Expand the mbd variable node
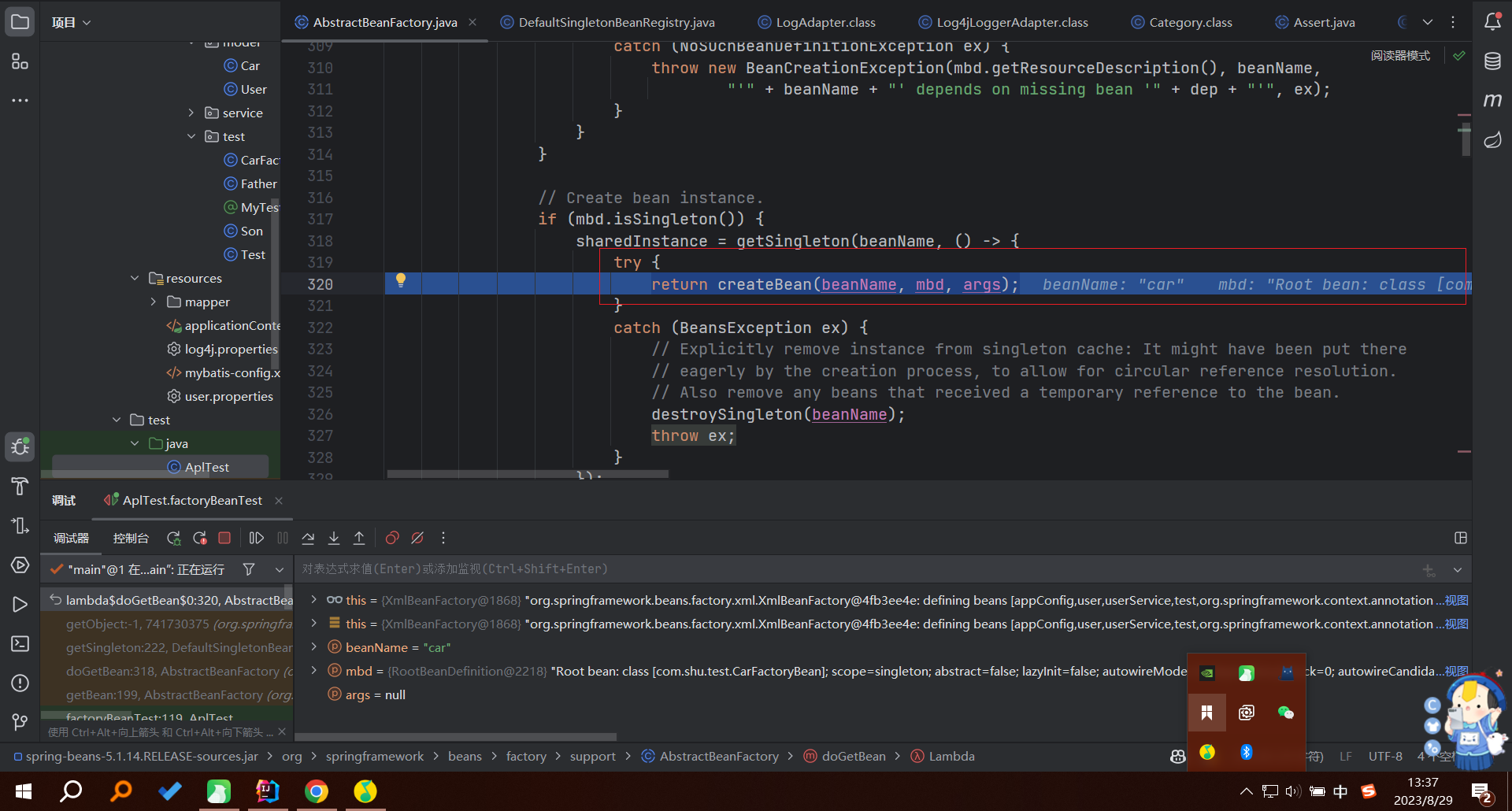 (x=313, y=671)
